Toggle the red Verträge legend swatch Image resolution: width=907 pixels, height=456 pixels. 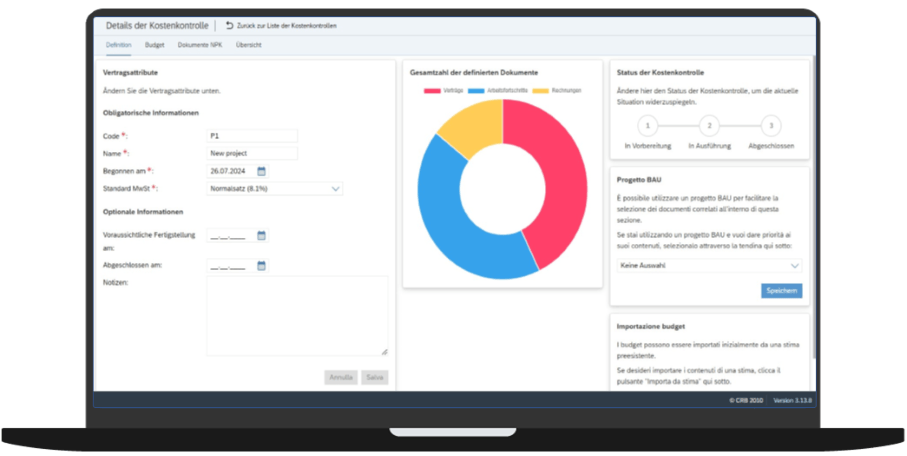click(432, 90)
